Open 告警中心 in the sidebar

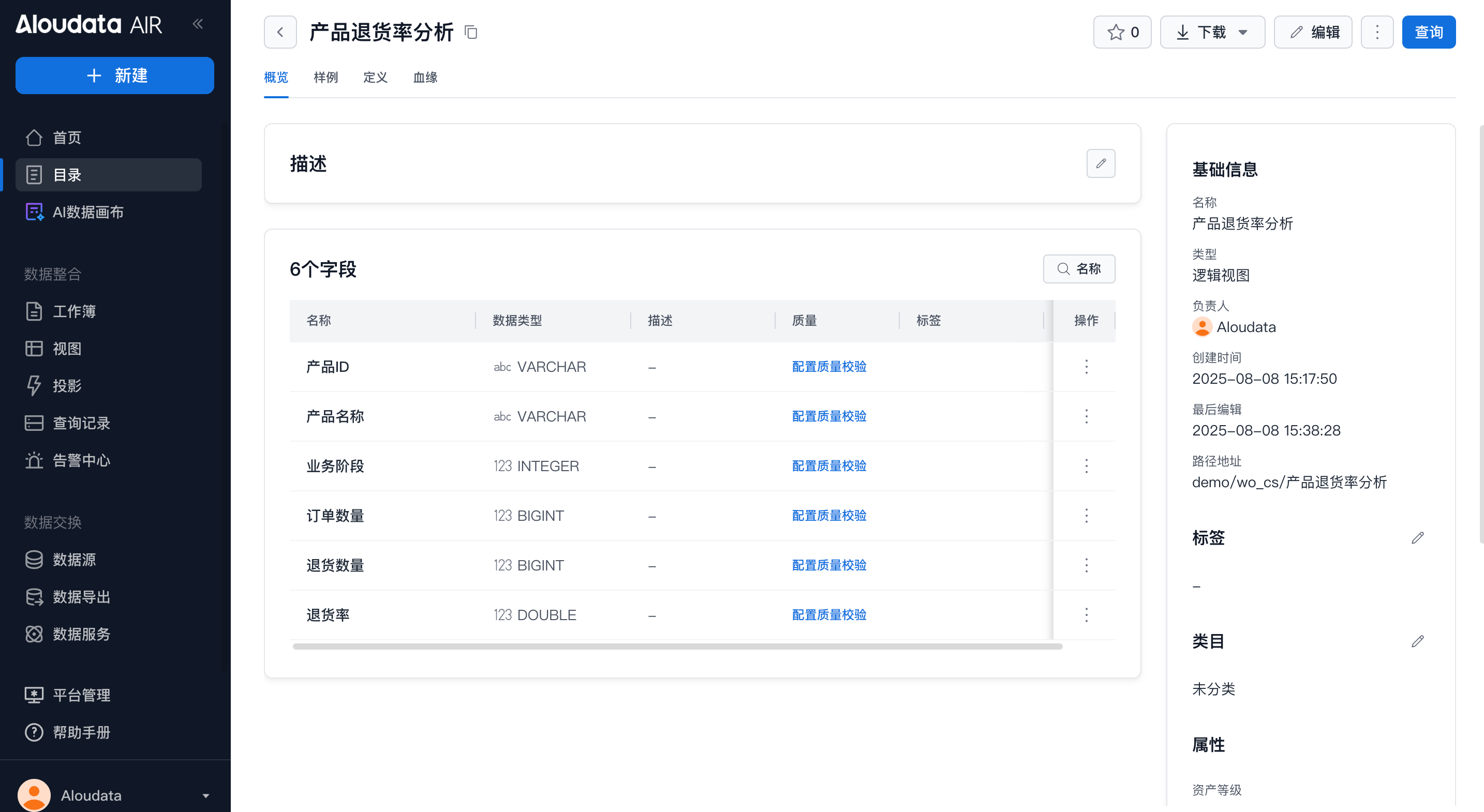[81, 460]
